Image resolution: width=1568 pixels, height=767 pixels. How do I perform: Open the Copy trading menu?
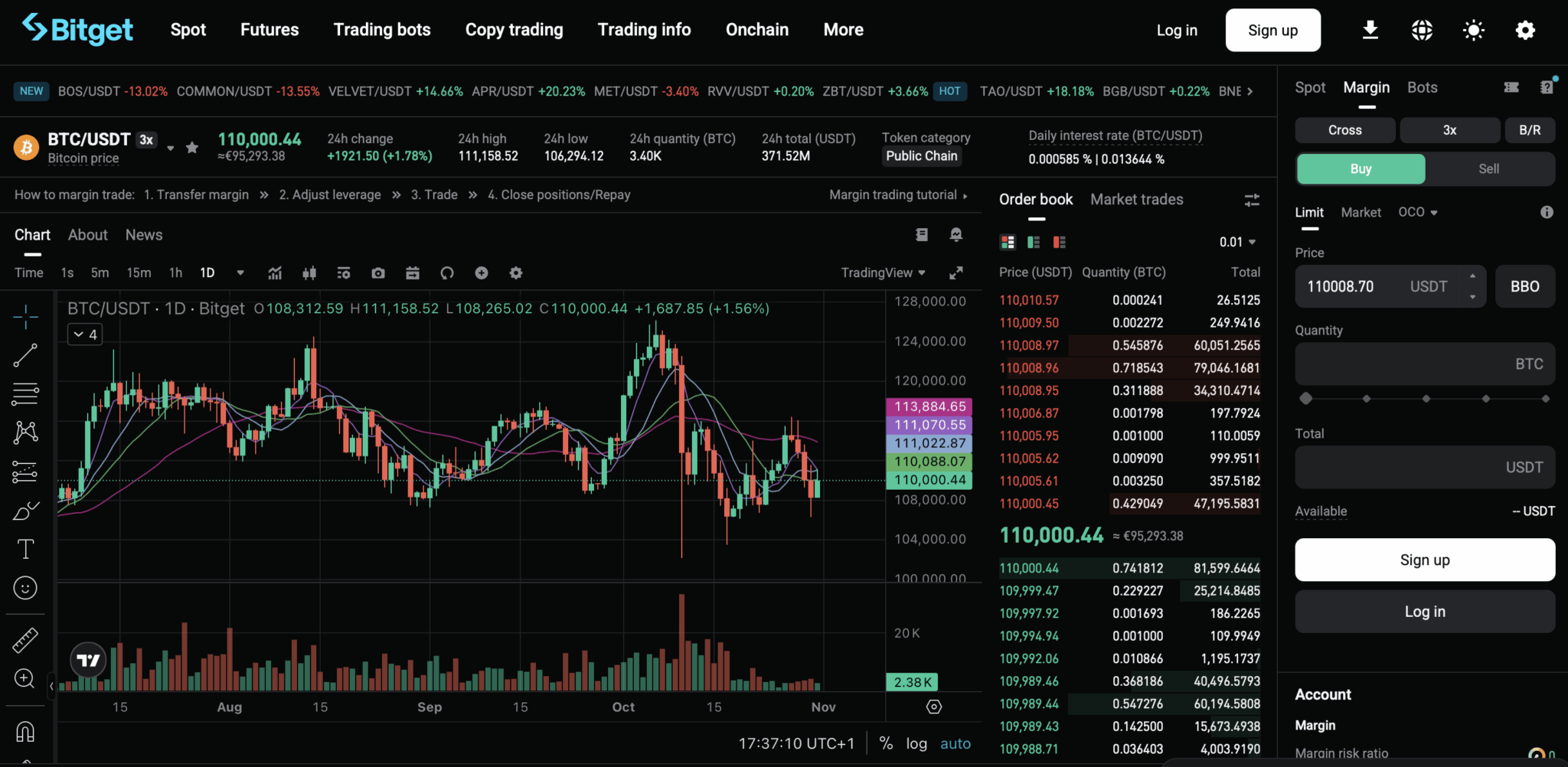(x=514, y=29)
